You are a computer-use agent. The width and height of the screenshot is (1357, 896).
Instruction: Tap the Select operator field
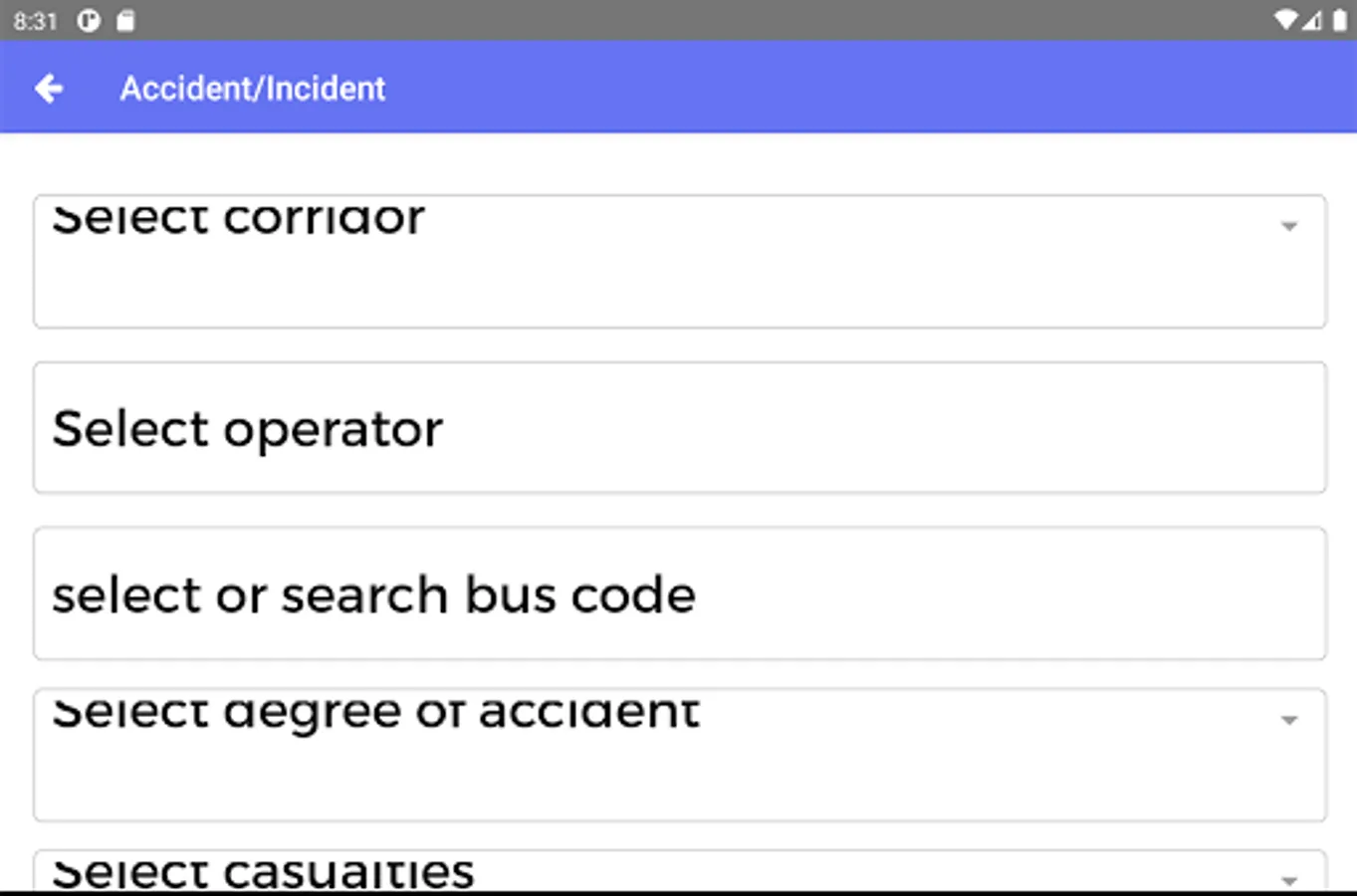tap(679, 428)
